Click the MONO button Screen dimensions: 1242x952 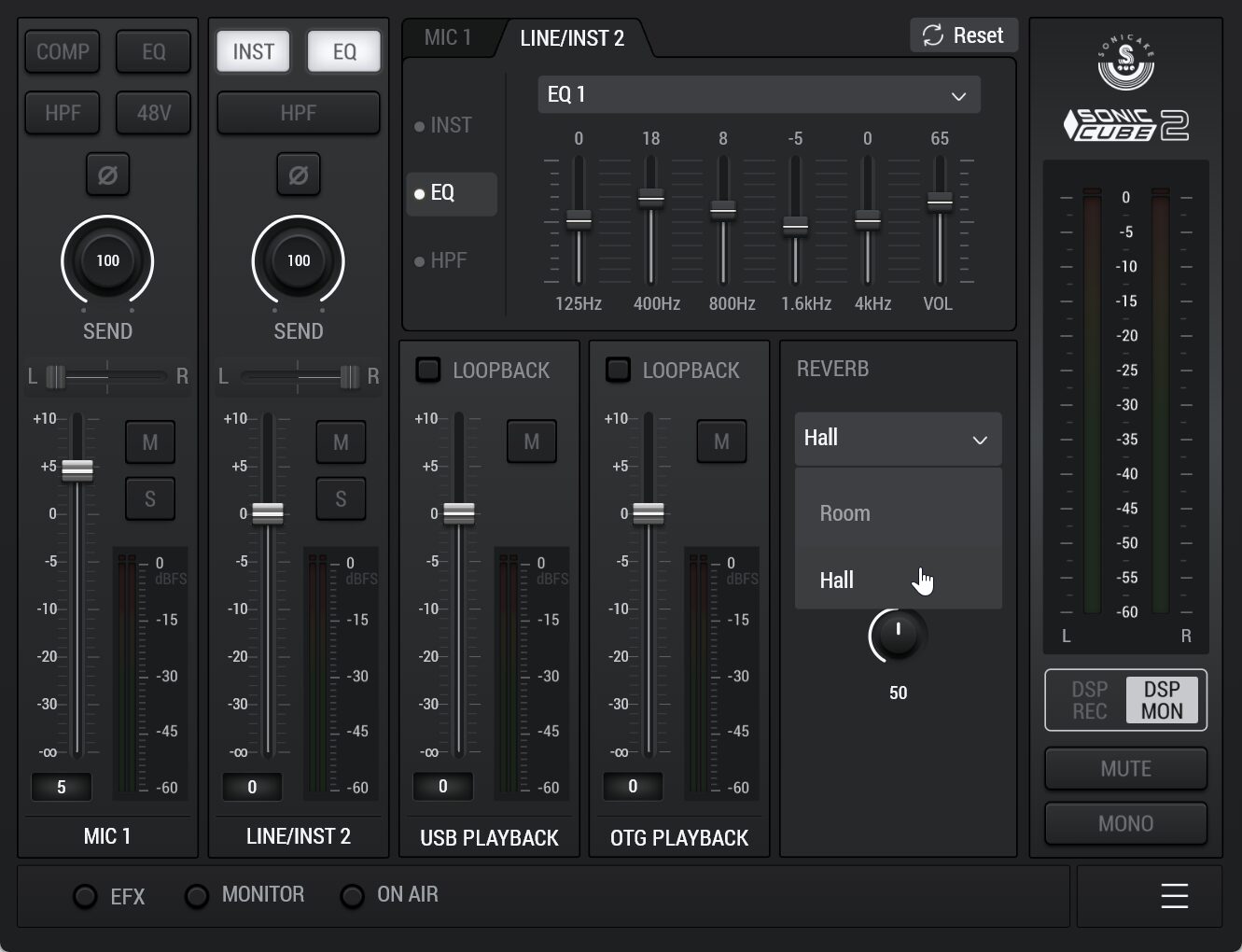(1125, 823)
